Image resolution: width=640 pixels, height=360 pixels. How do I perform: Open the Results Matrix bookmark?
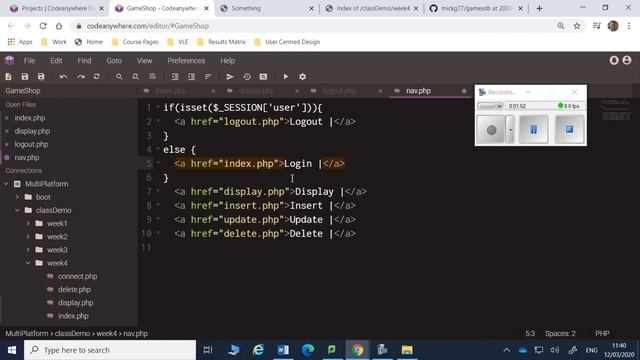[221, 42]
